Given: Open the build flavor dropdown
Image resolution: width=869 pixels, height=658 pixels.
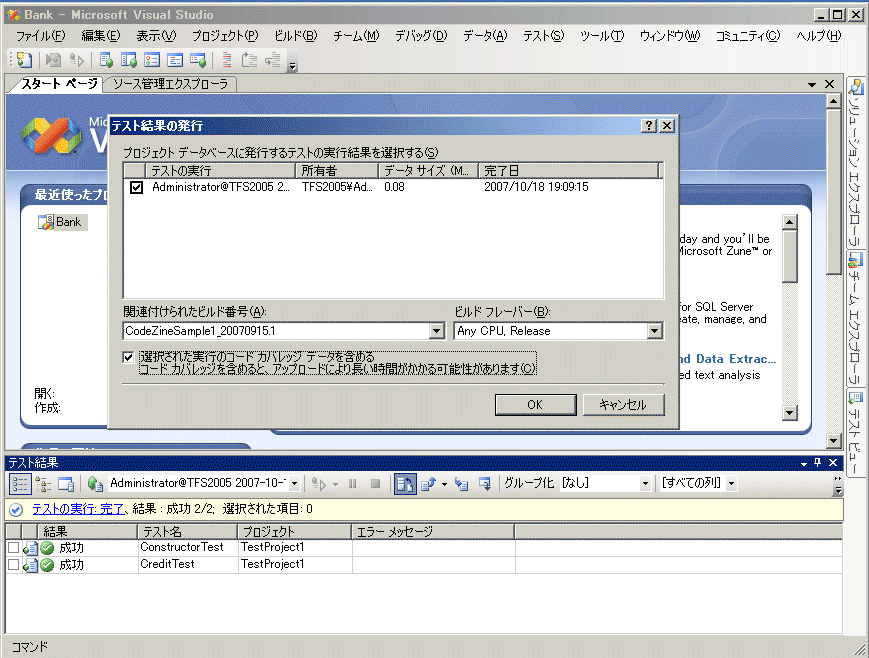Looking at the screenshot, I should [655, 331].
